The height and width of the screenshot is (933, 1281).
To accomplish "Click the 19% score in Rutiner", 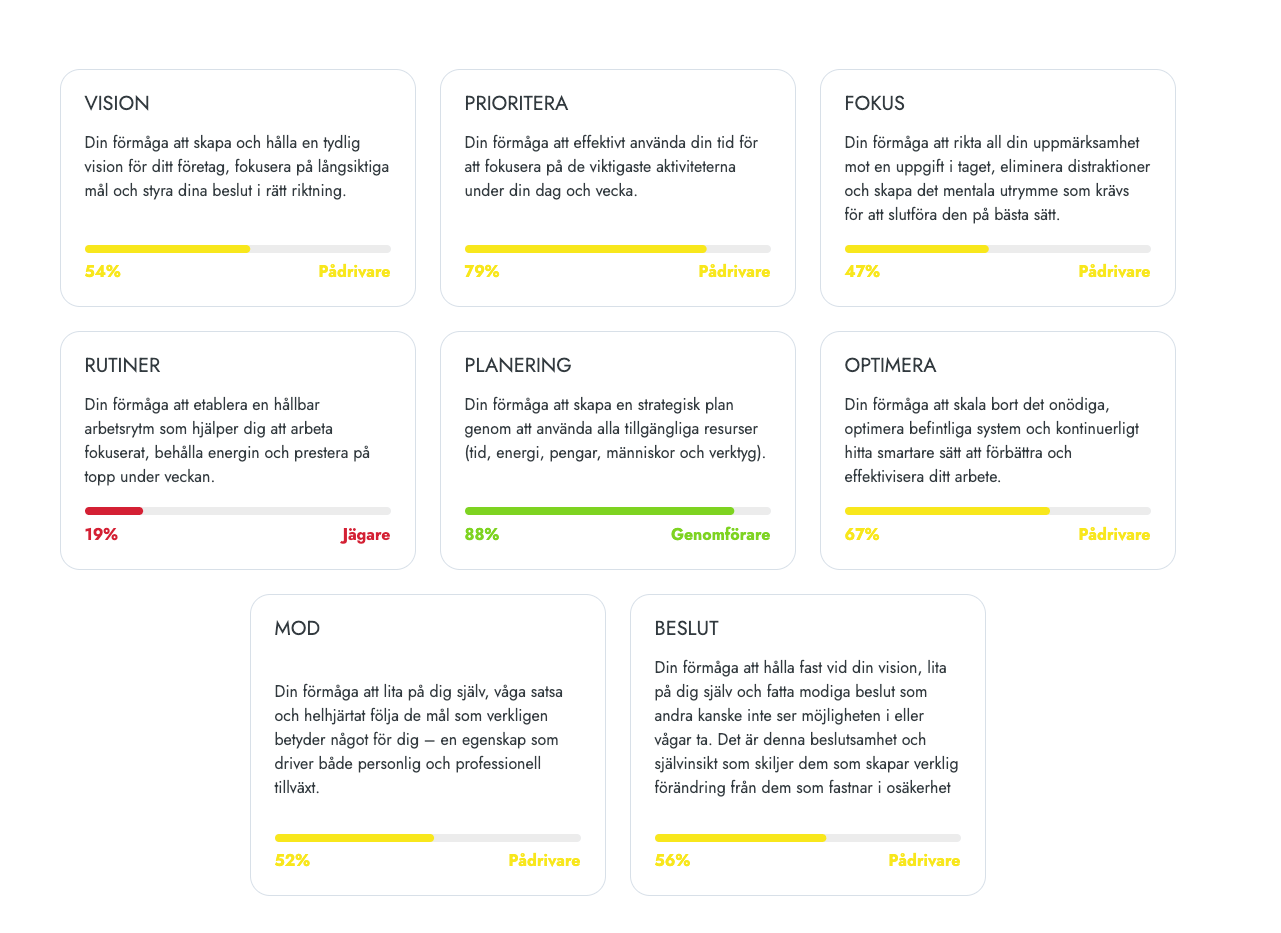I will tap(101, 535).
